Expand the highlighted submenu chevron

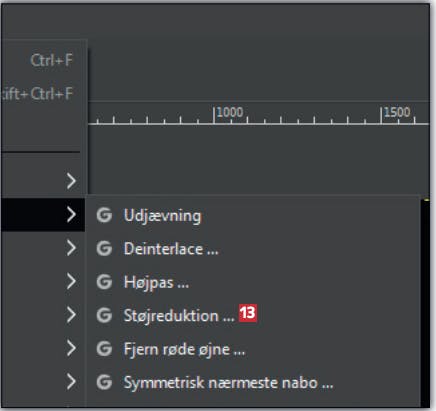pyautogui.click(x=71, y=214)
